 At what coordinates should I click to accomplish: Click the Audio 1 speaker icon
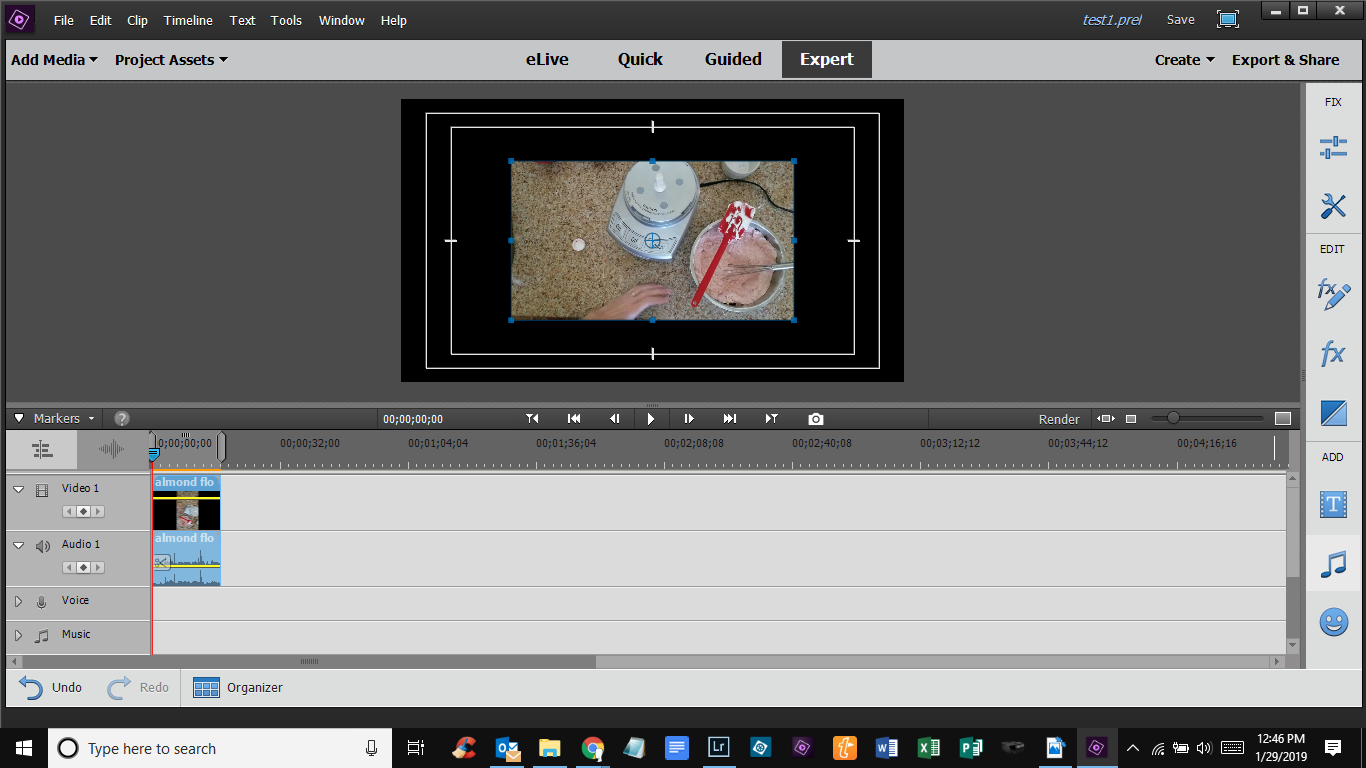pyautogui.click(x=43, y=546)
